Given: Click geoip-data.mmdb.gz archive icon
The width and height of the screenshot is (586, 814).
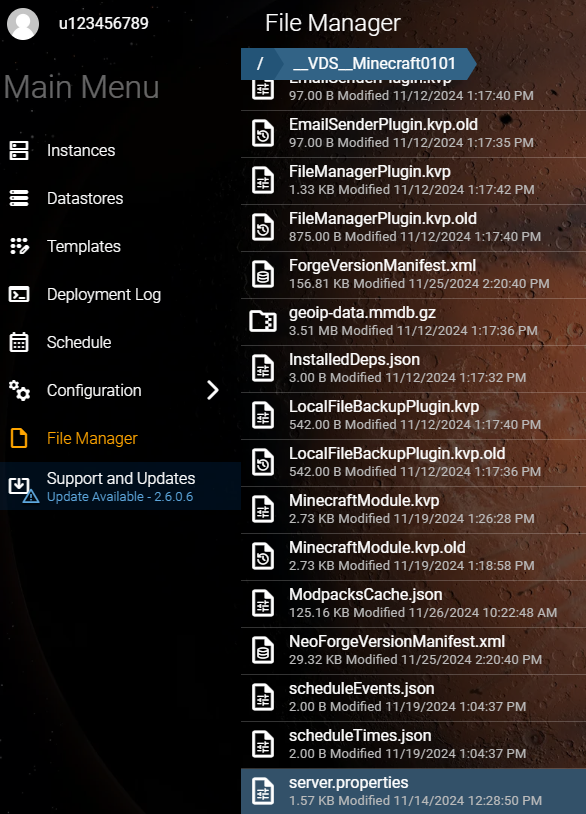Looking at the screenshot, I should [x=263, y=321].
